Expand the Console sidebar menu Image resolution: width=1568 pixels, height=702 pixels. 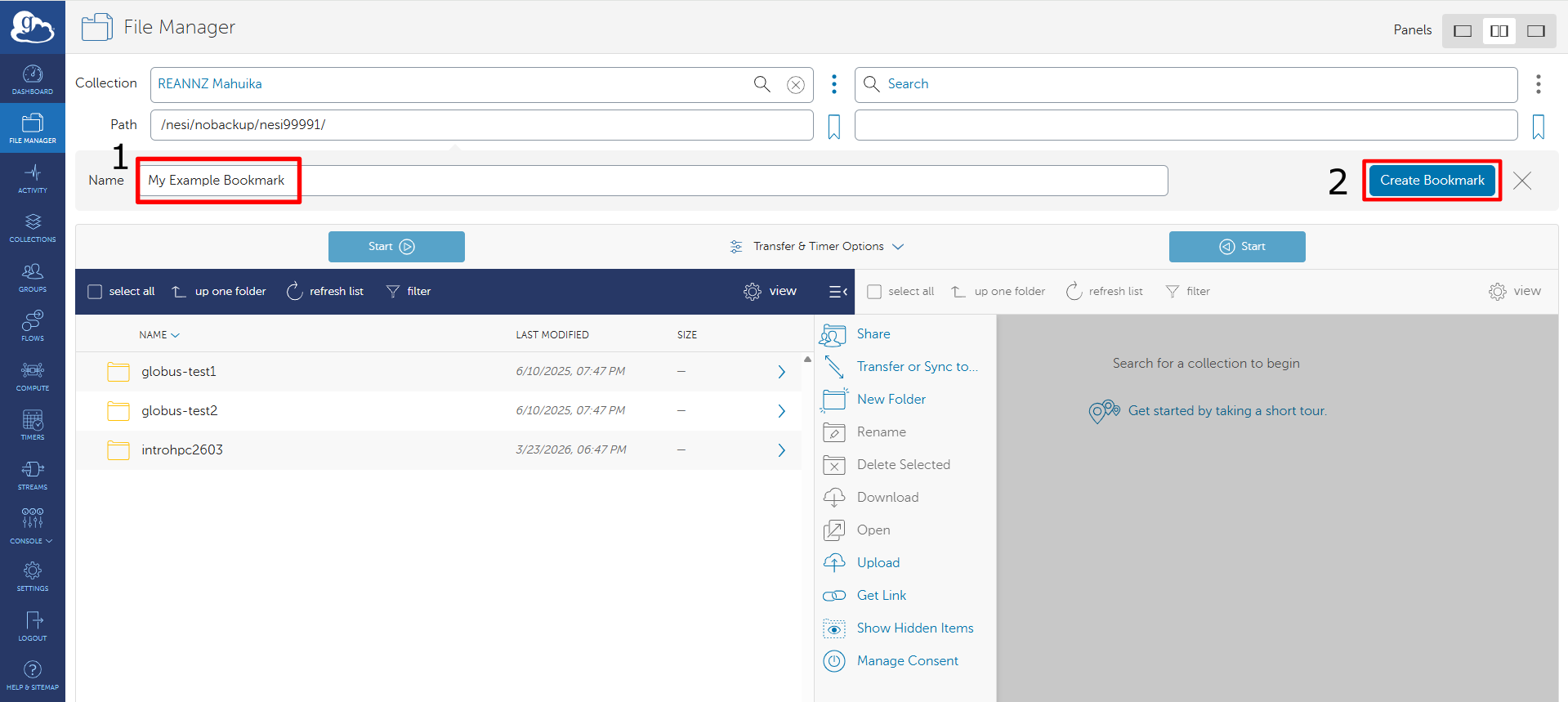point(33,525)
